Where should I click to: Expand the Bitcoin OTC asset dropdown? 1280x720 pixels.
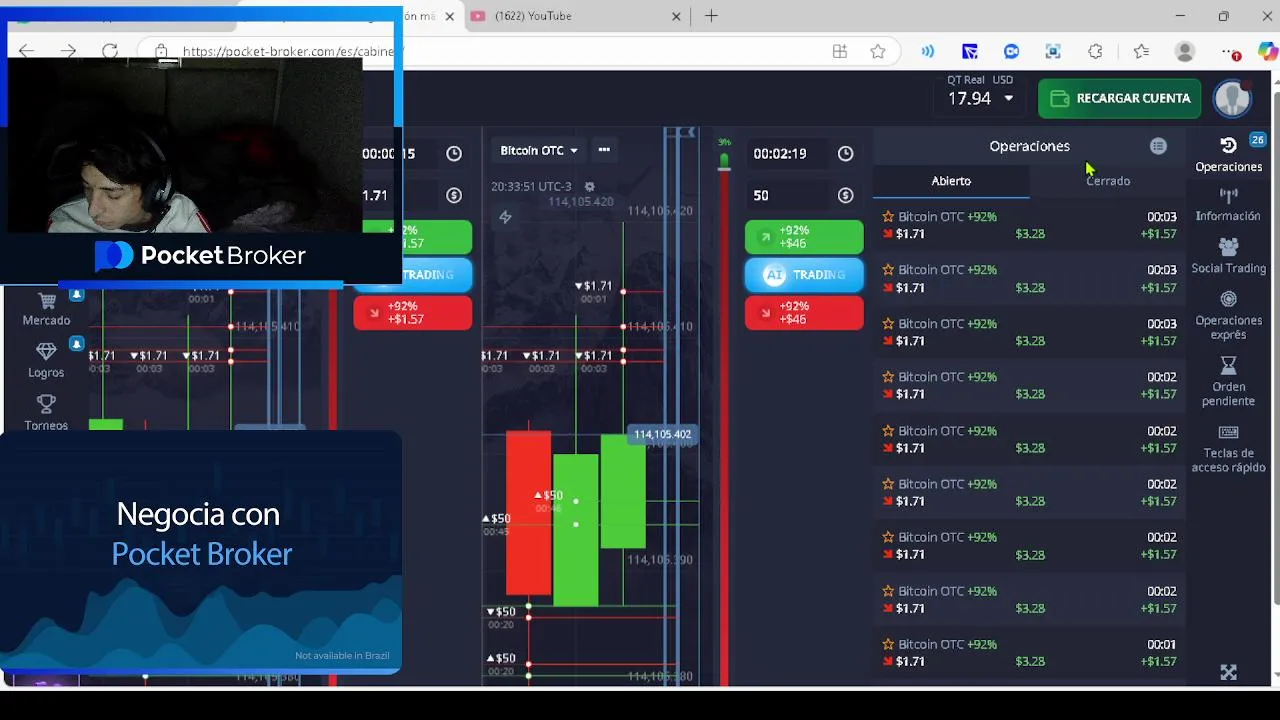[x=539, y=150]
